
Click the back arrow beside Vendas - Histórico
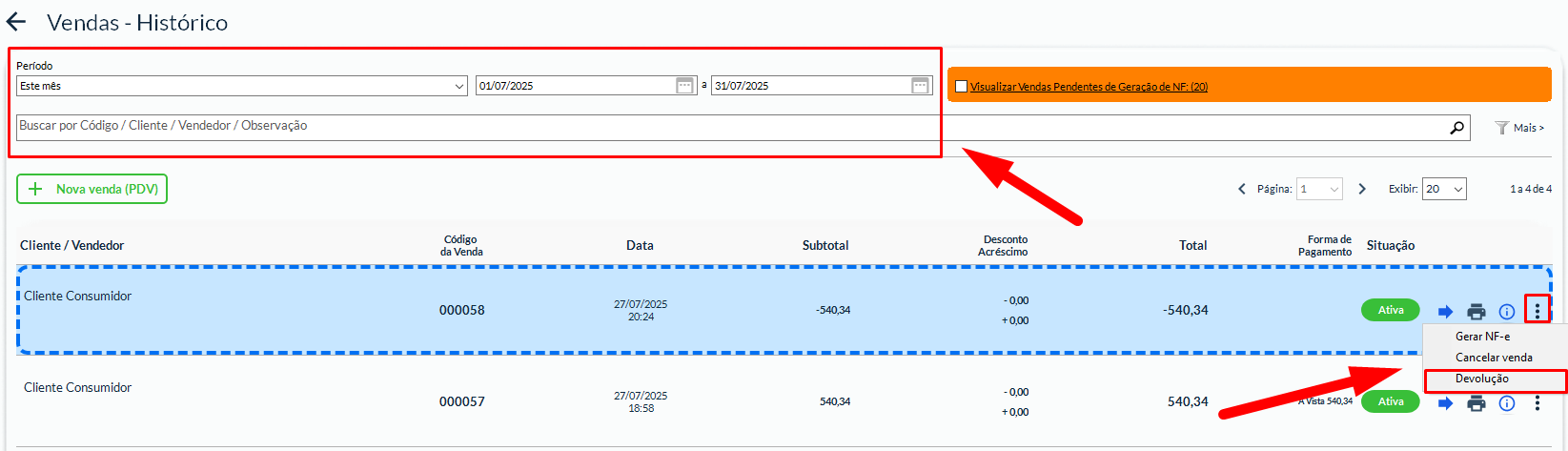(x=16, y=22)
